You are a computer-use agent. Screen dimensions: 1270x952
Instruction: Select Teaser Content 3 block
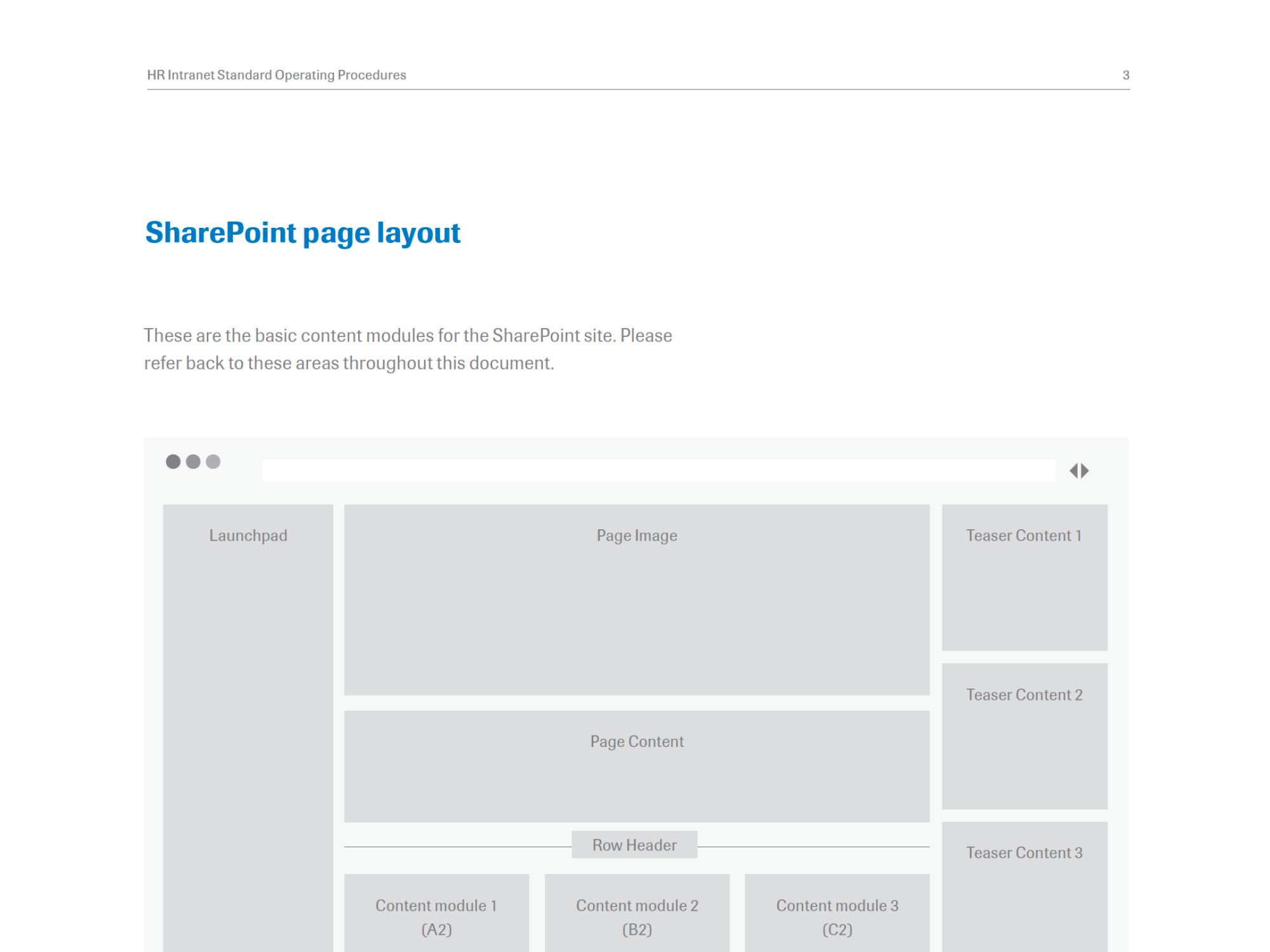click(x=1025, y=887)
